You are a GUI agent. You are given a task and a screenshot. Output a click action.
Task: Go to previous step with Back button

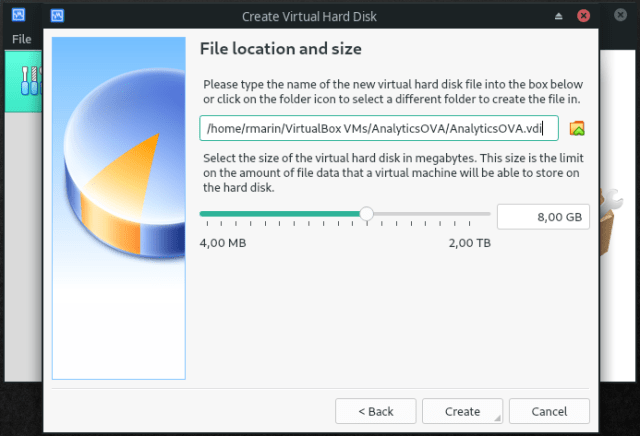click(x=376, y=411)
